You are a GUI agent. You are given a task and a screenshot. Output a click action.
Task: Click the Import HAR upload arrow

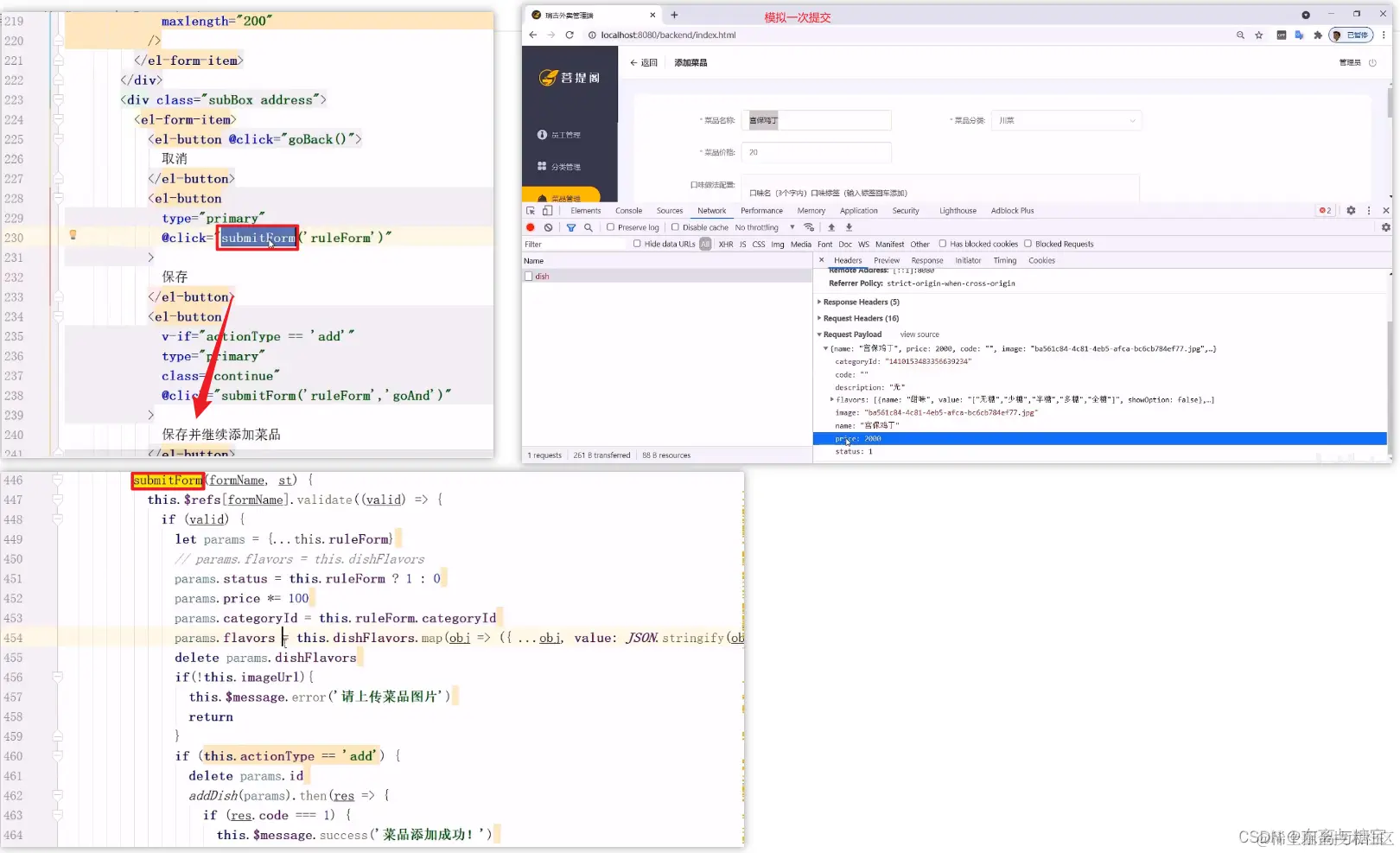pyautogui.click(x=831, y=228)
